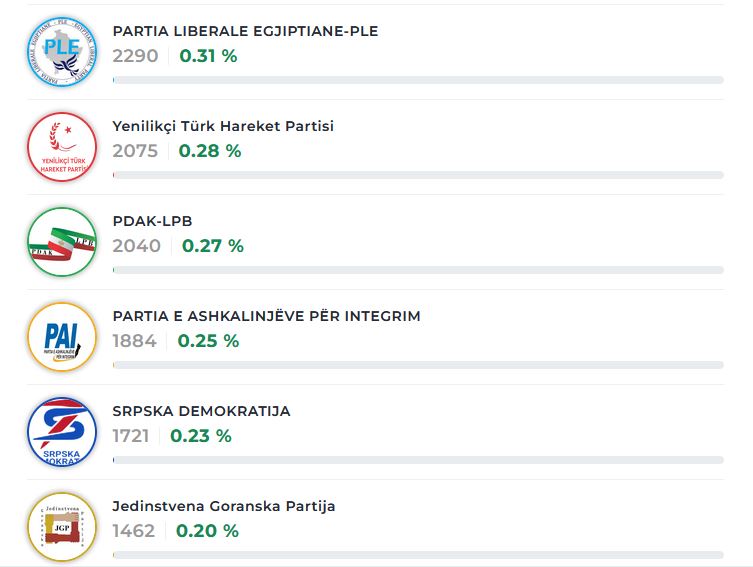Open the PDAK-LPB party name
The height and width of the screenshot is (567, 753).
(x=152, y=221)
